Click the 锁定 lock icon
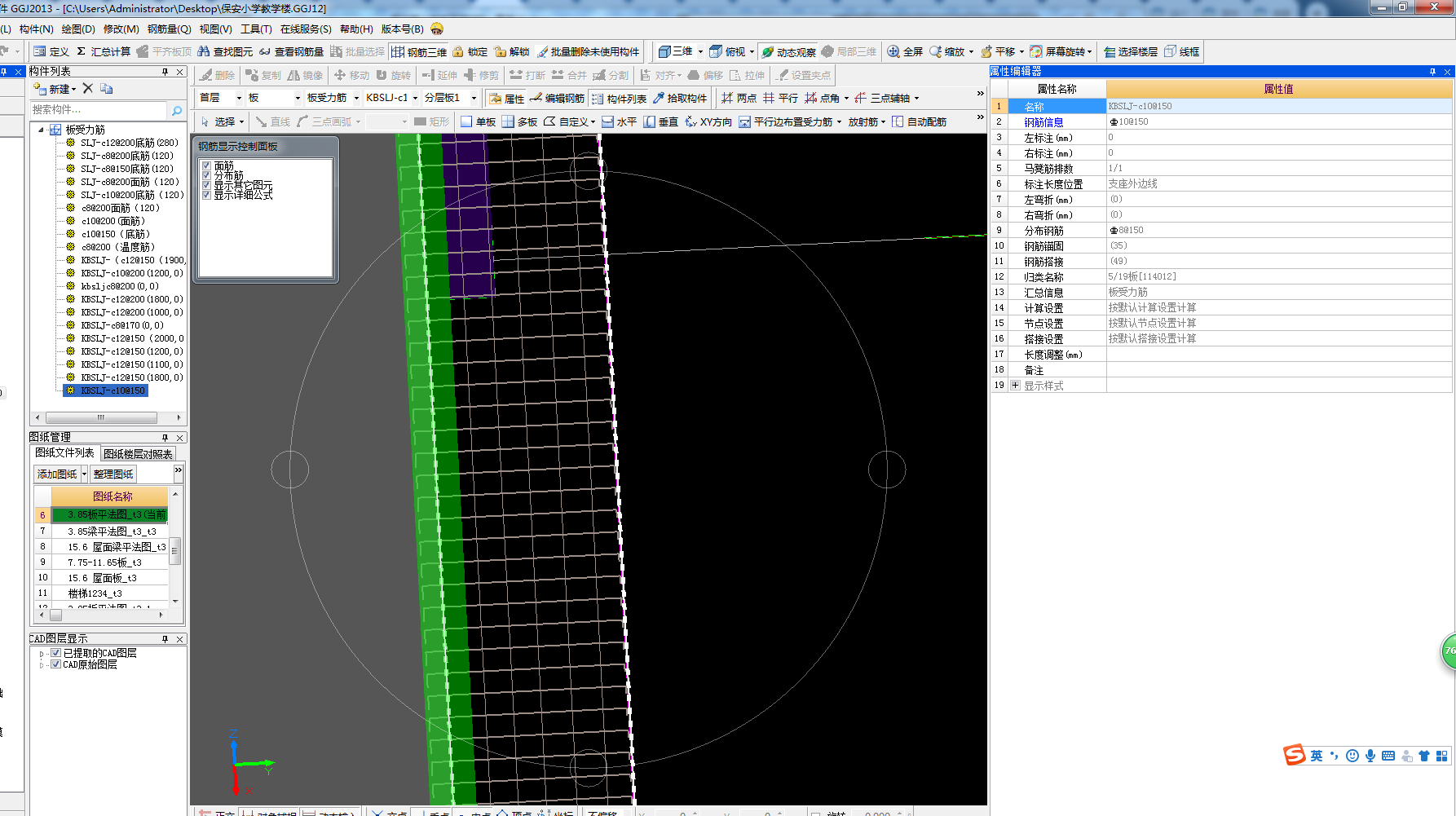The height and width of the screenshot is (816, 1456). point(470,51)
